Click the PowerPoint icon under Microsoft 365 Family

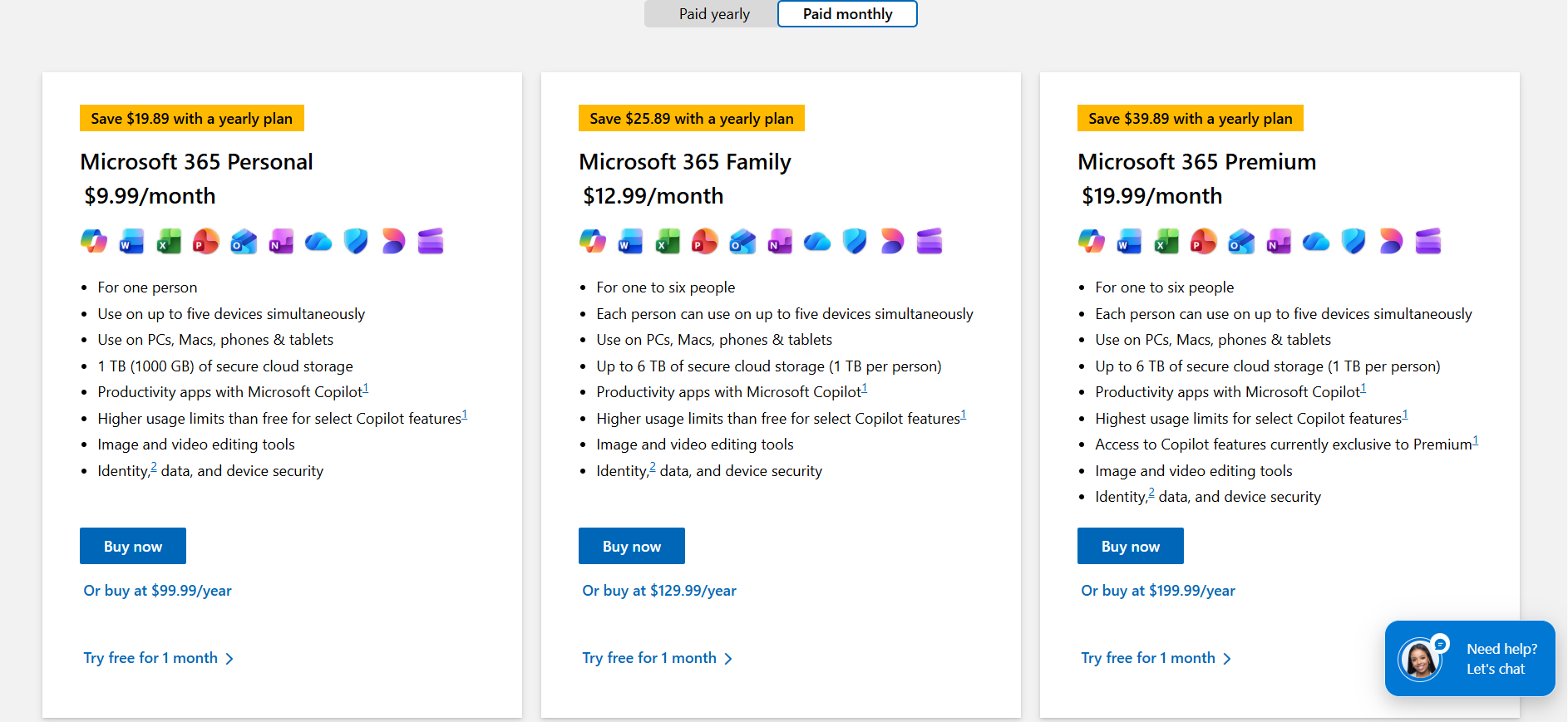[705, 242]
